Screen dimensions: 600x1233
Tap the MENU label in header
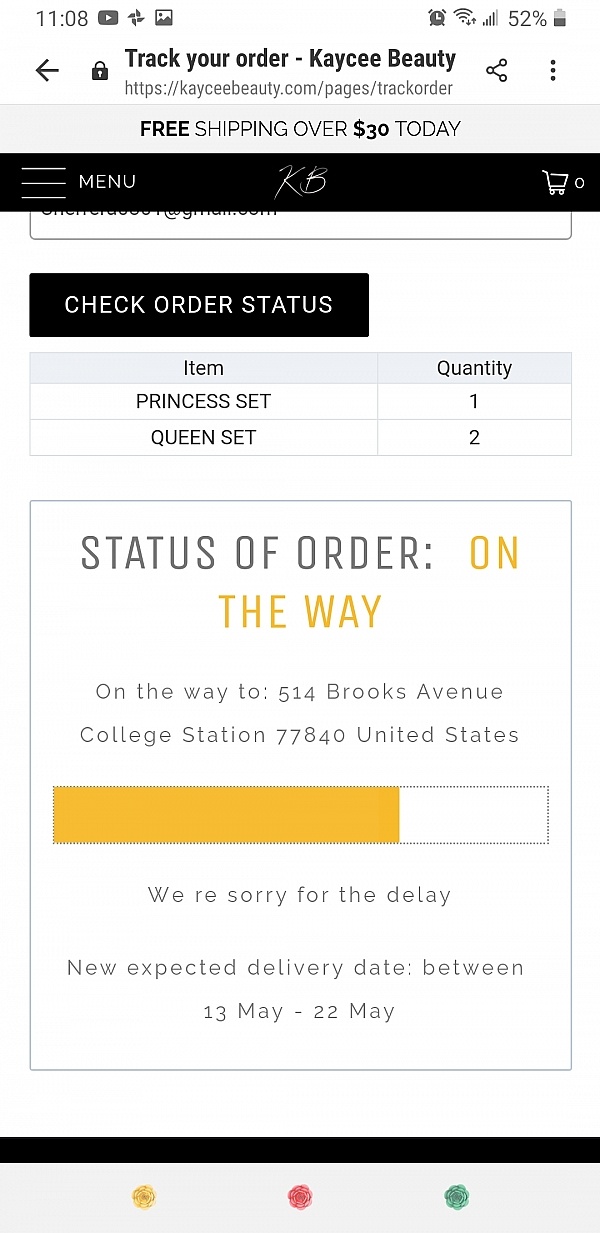(107, 182)
